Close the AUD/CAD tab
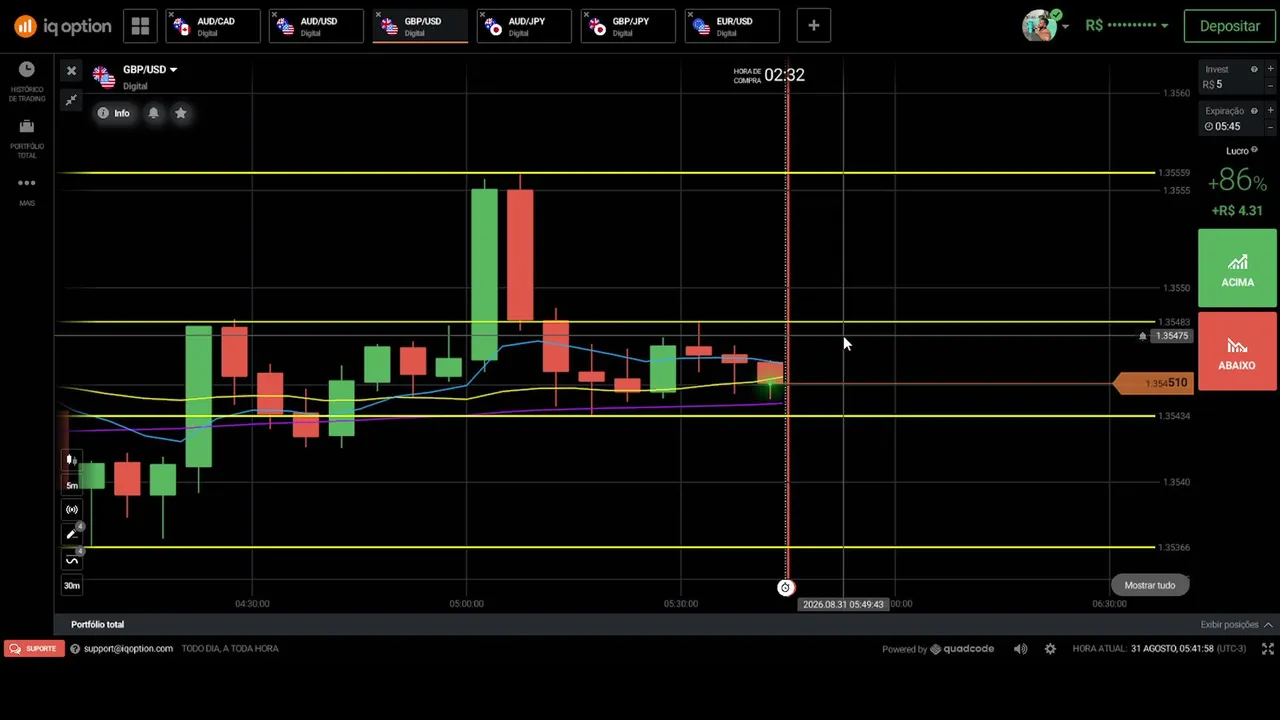 [173, 15]
